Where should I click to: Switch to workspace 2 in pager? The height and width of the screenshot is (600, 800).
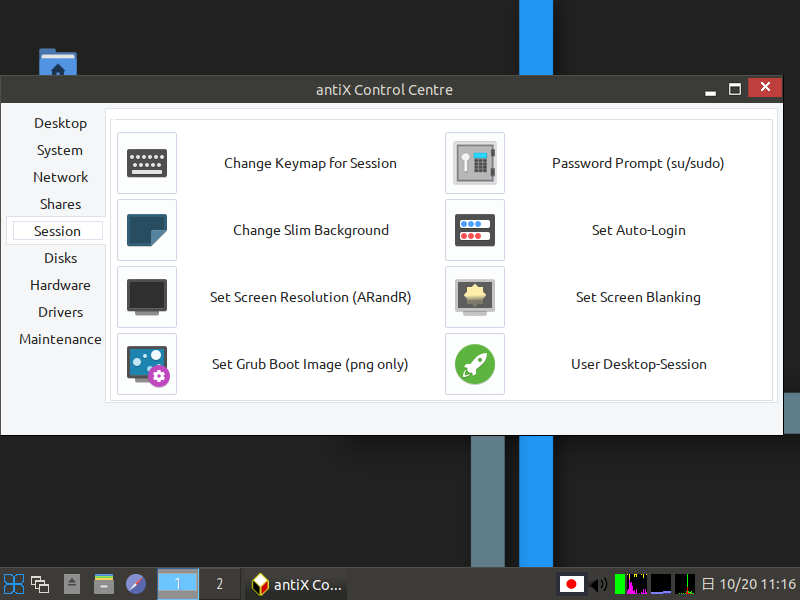tap(219, 584)
